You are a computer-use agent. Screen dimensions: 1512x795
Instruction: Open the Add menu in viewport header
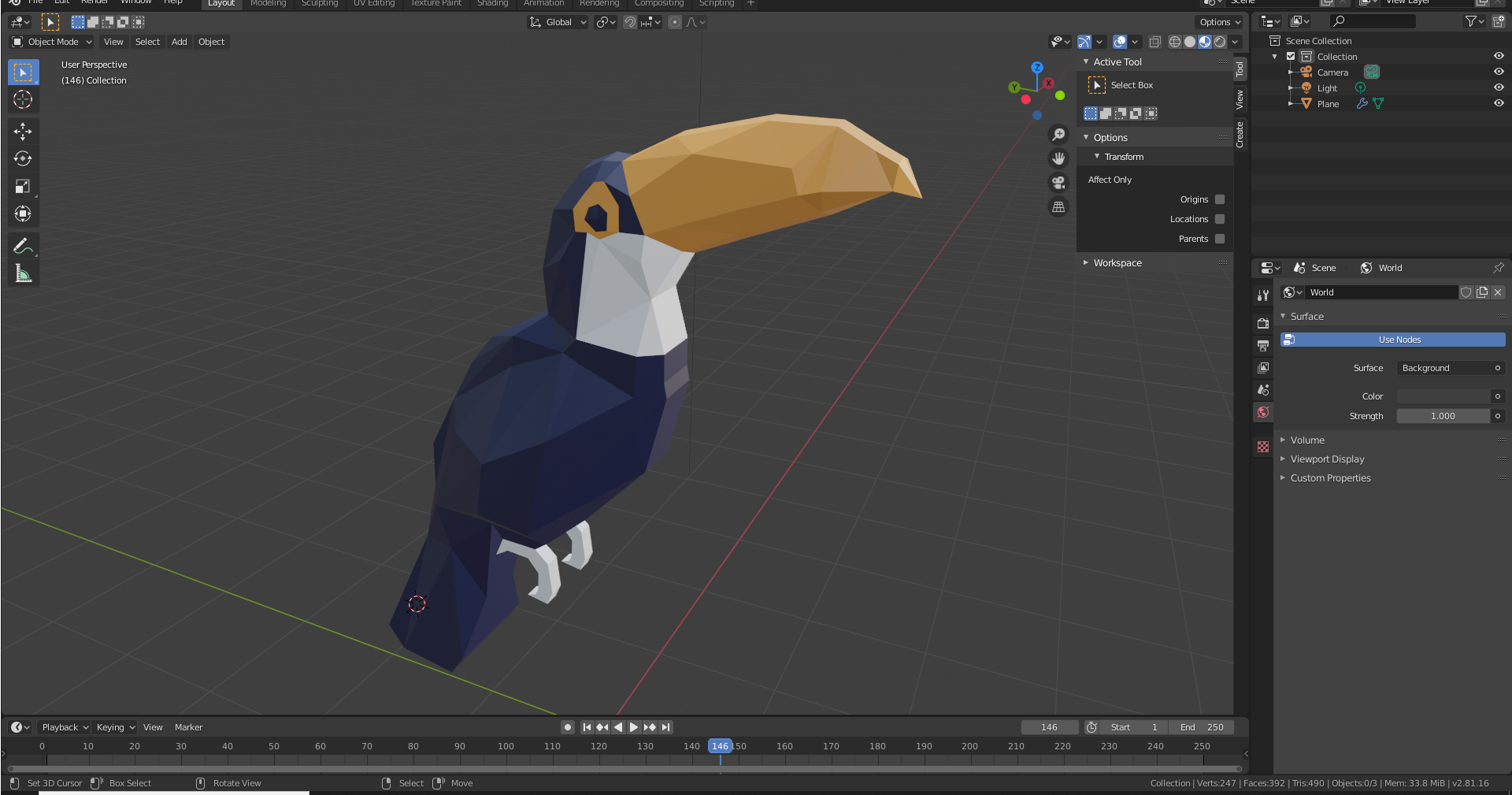point(180,42)
